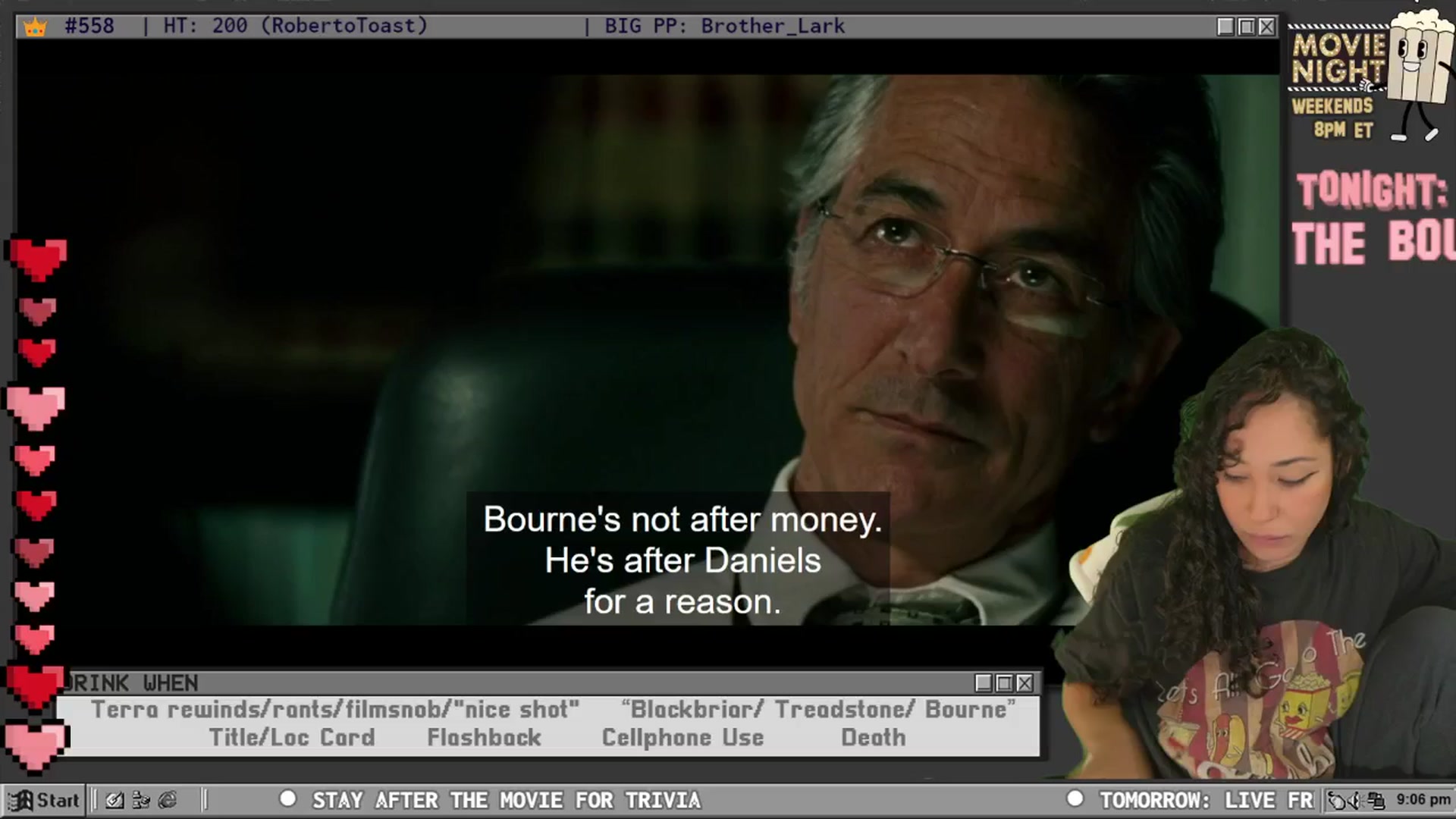Viewport: 1456px width, 819px height.
Task: Click the "Terra rewinds/rants/filmsnob" drinking rule
Action: (x=336, y=710)
